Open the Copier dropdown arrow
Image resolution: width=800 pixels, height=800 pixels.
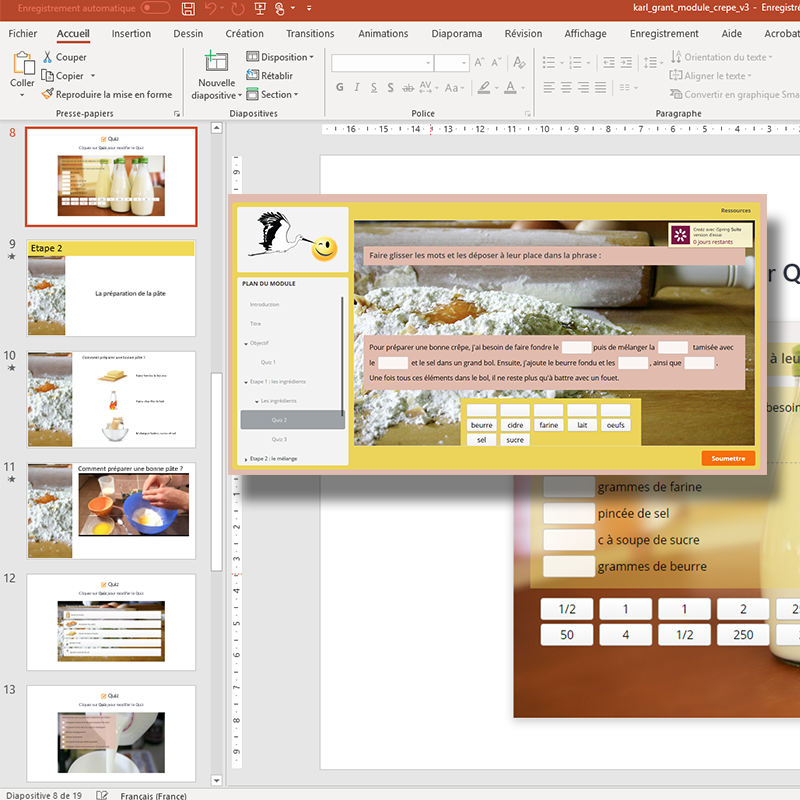coord(93,76)
